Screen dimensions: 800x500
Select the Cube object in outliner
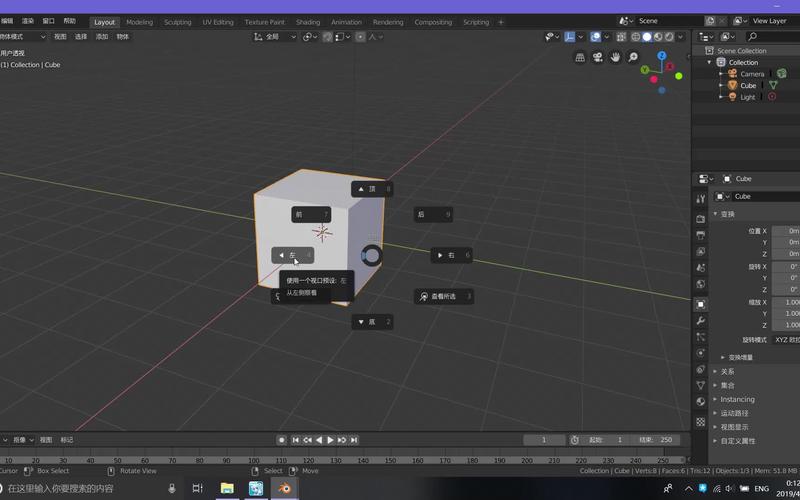(x=748, y=85)
